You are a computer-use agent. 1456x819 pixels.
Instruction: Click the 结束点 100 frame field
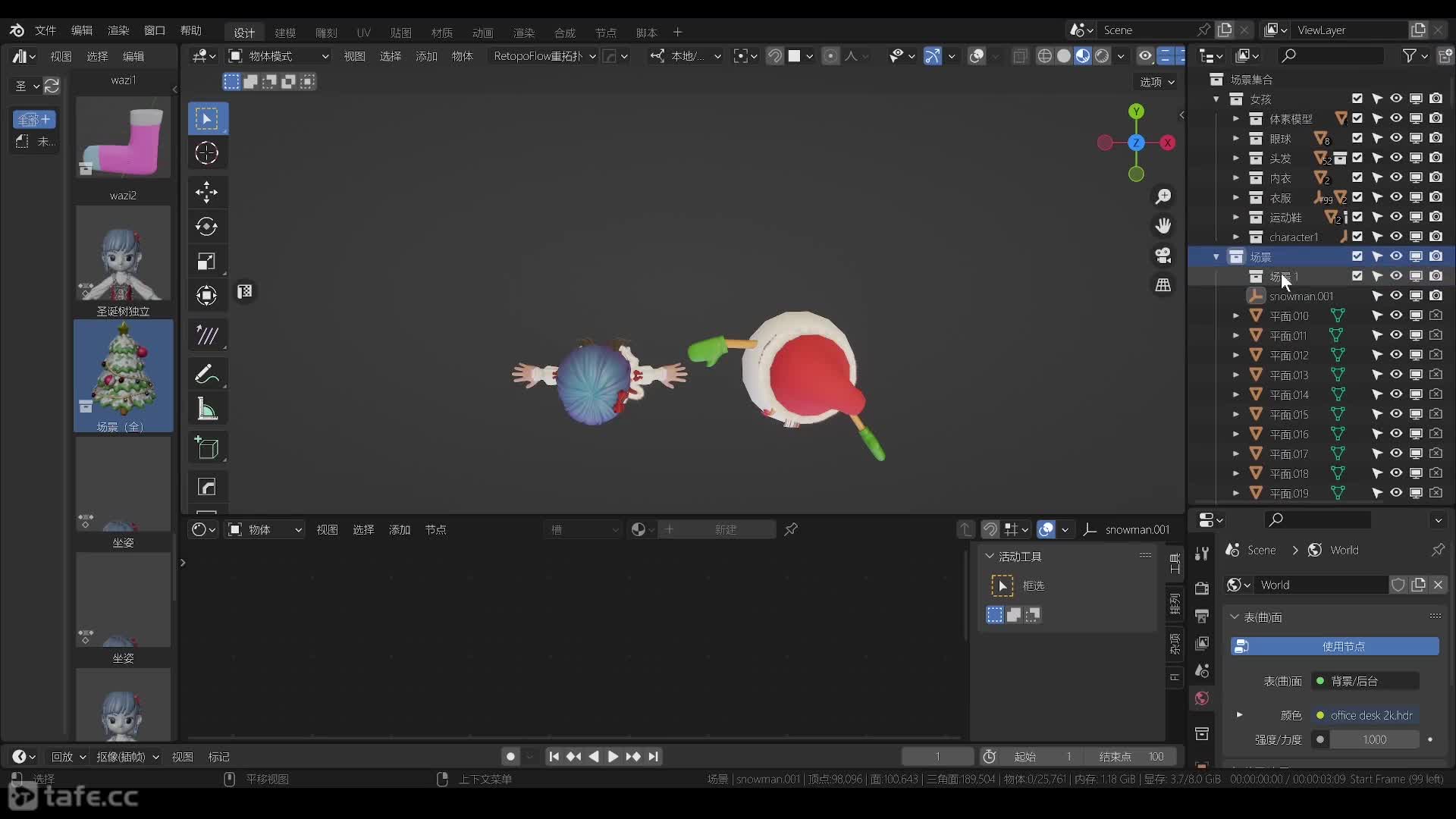pos(1131,757)
